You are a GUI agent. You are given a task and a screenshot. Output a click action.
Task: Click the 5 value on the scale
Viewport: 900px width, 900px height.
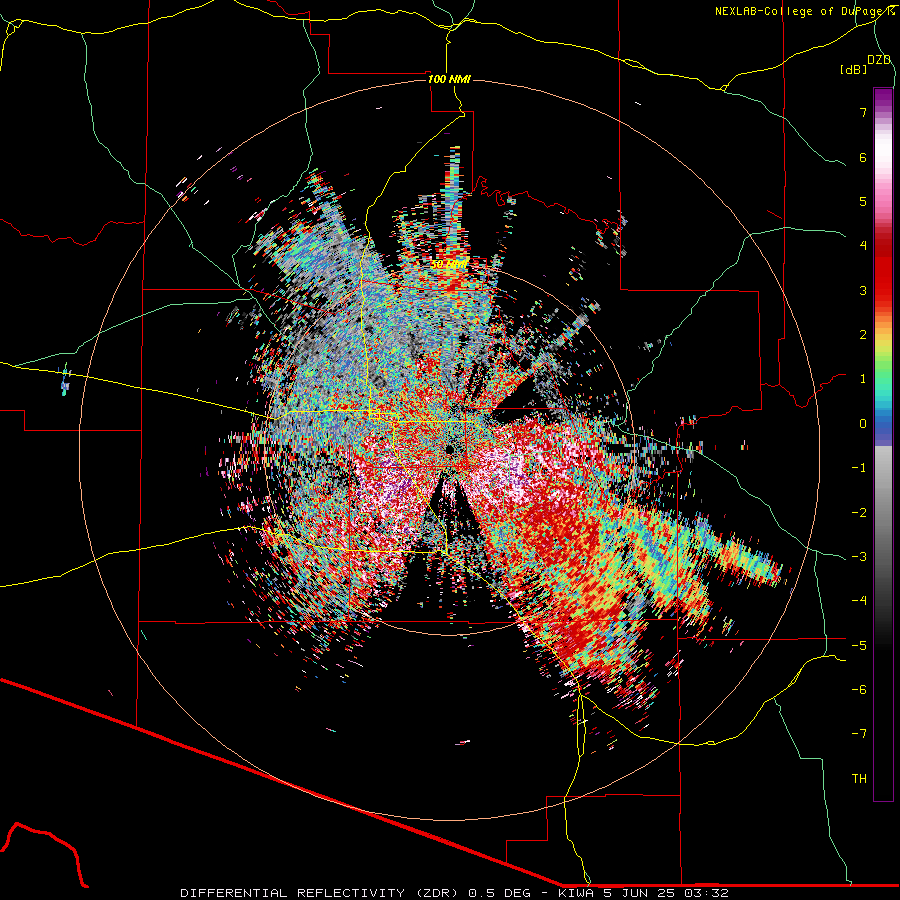863,201
